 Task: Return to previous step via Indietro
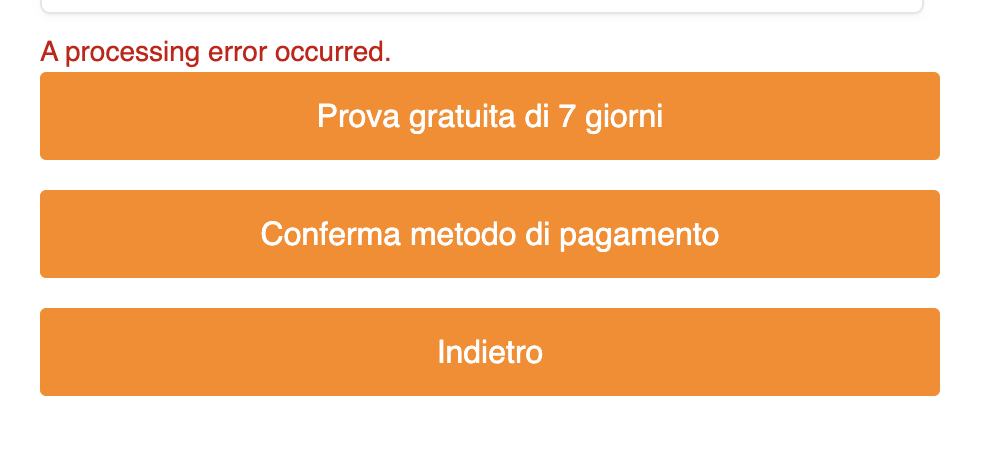pyautogui.click(x=490, y=352)
